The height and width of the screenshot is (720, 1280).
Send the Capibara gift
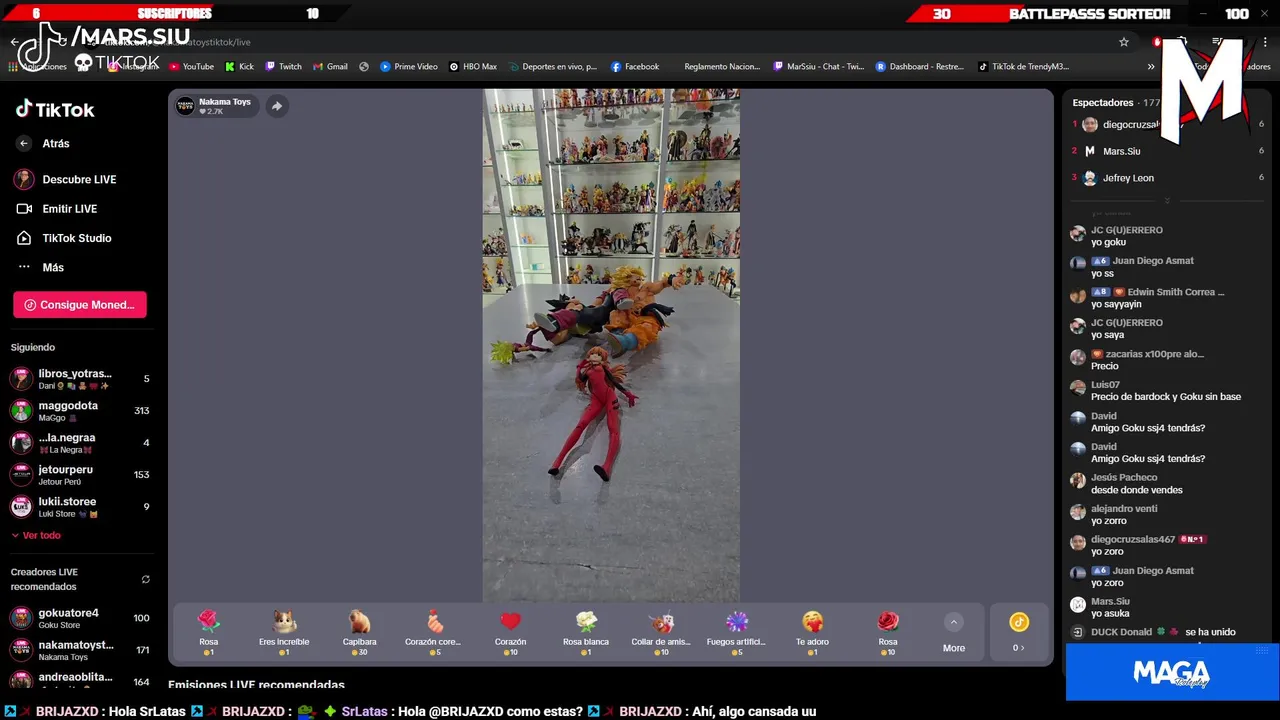[x=359, y=633]
